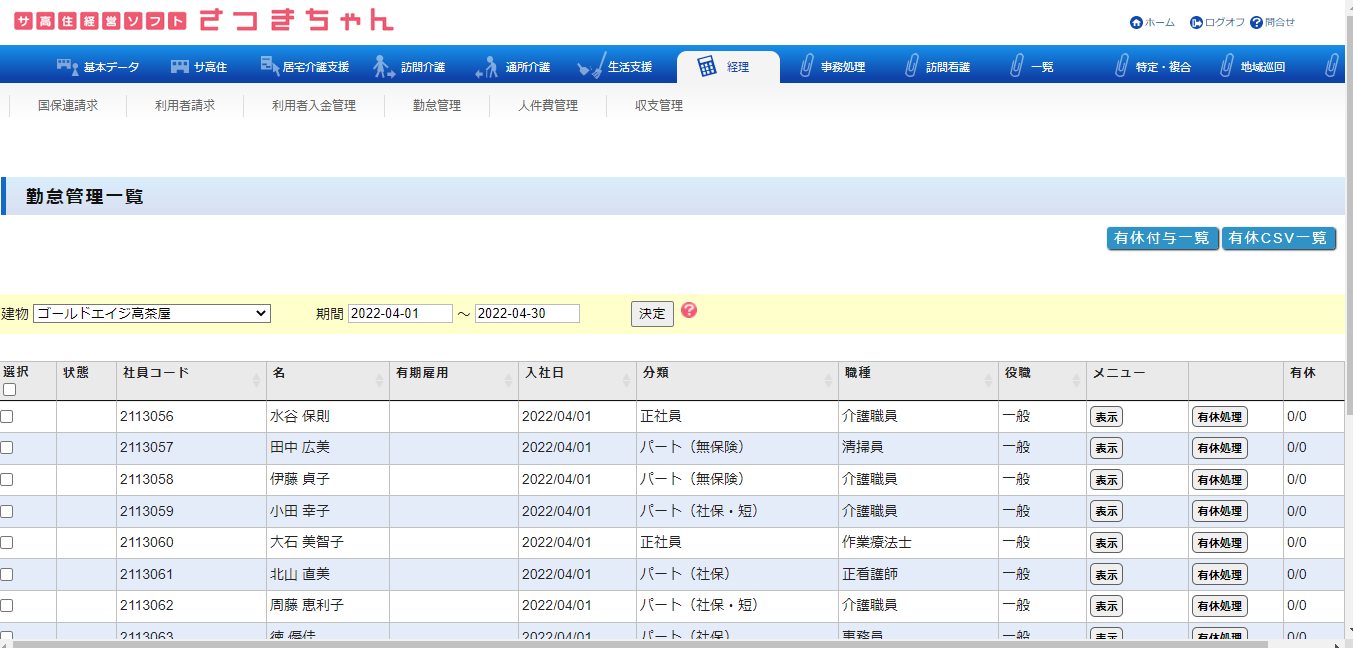
Task: Check the box for 水谷 保則
Action: [7, 416]
